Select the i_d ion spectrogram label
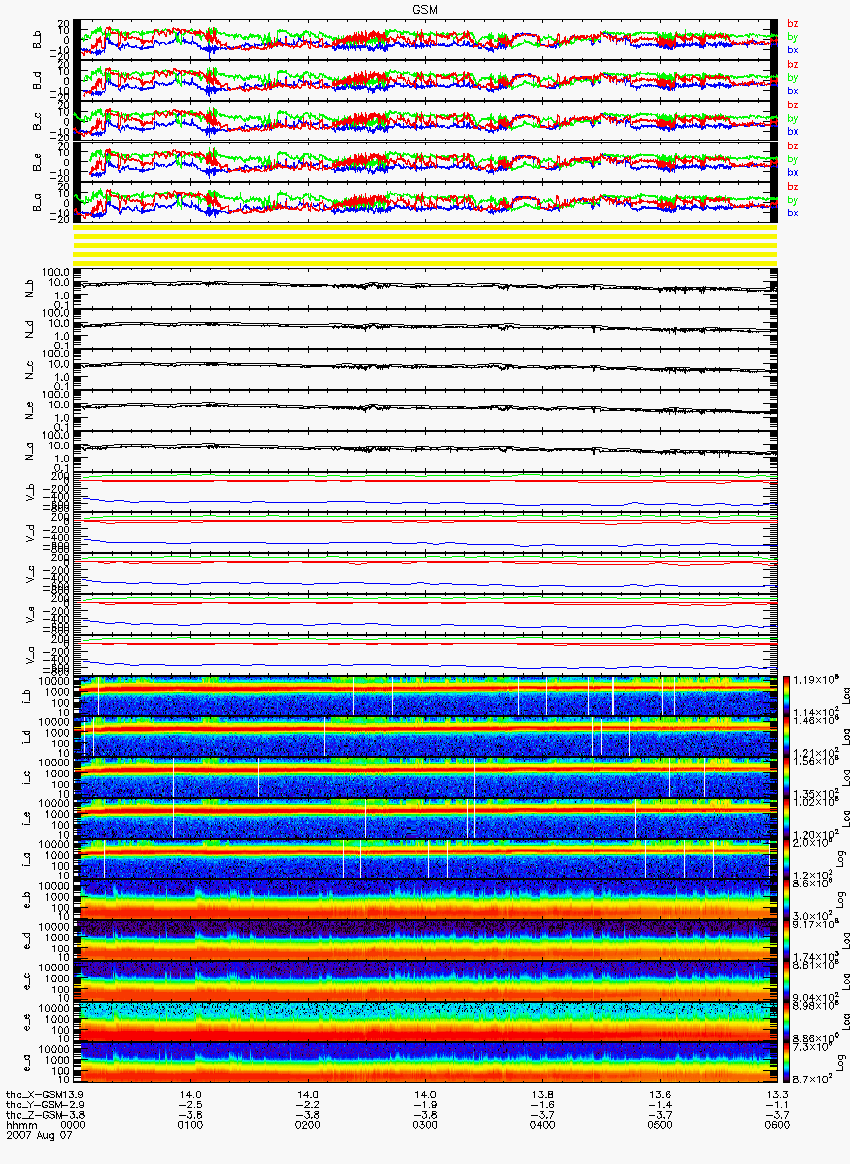The height and width of the screenshot is (1164, 850). point(26,737)
